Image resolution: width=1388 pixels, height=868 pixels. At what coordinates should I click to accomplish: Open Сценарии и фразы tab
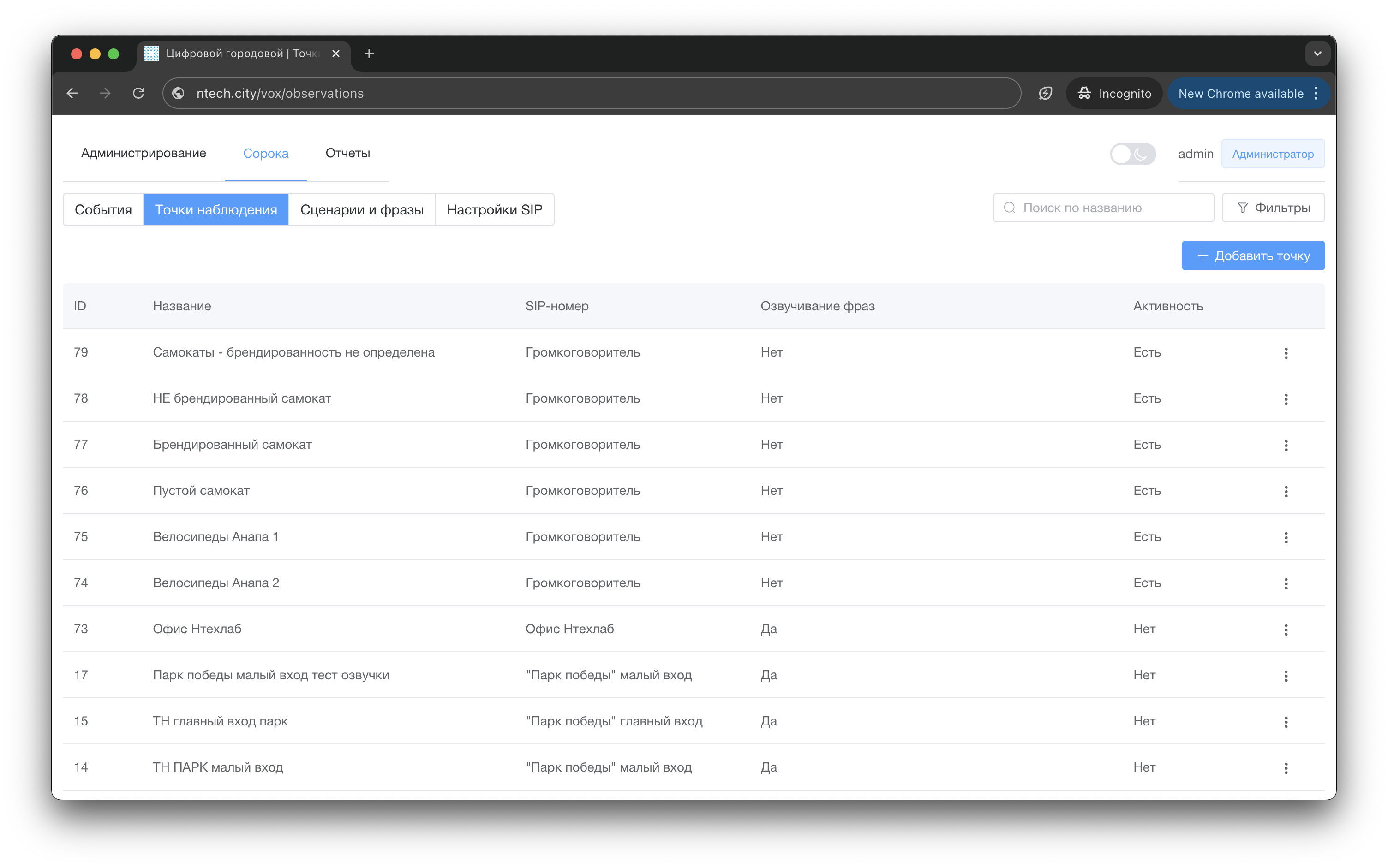coord(362,209)
